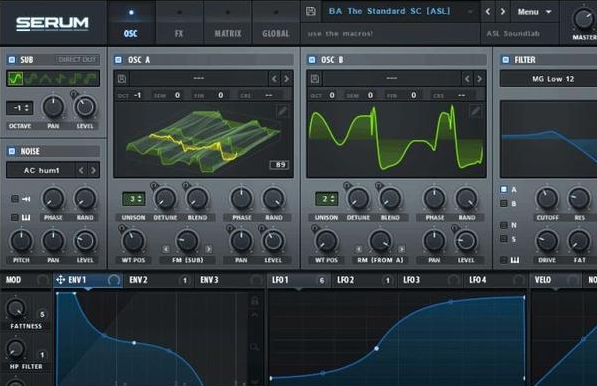This screenshot has width=597, height=386.
Task: Next OSC B wavetable arrow
Action: [x=479, y=79]
